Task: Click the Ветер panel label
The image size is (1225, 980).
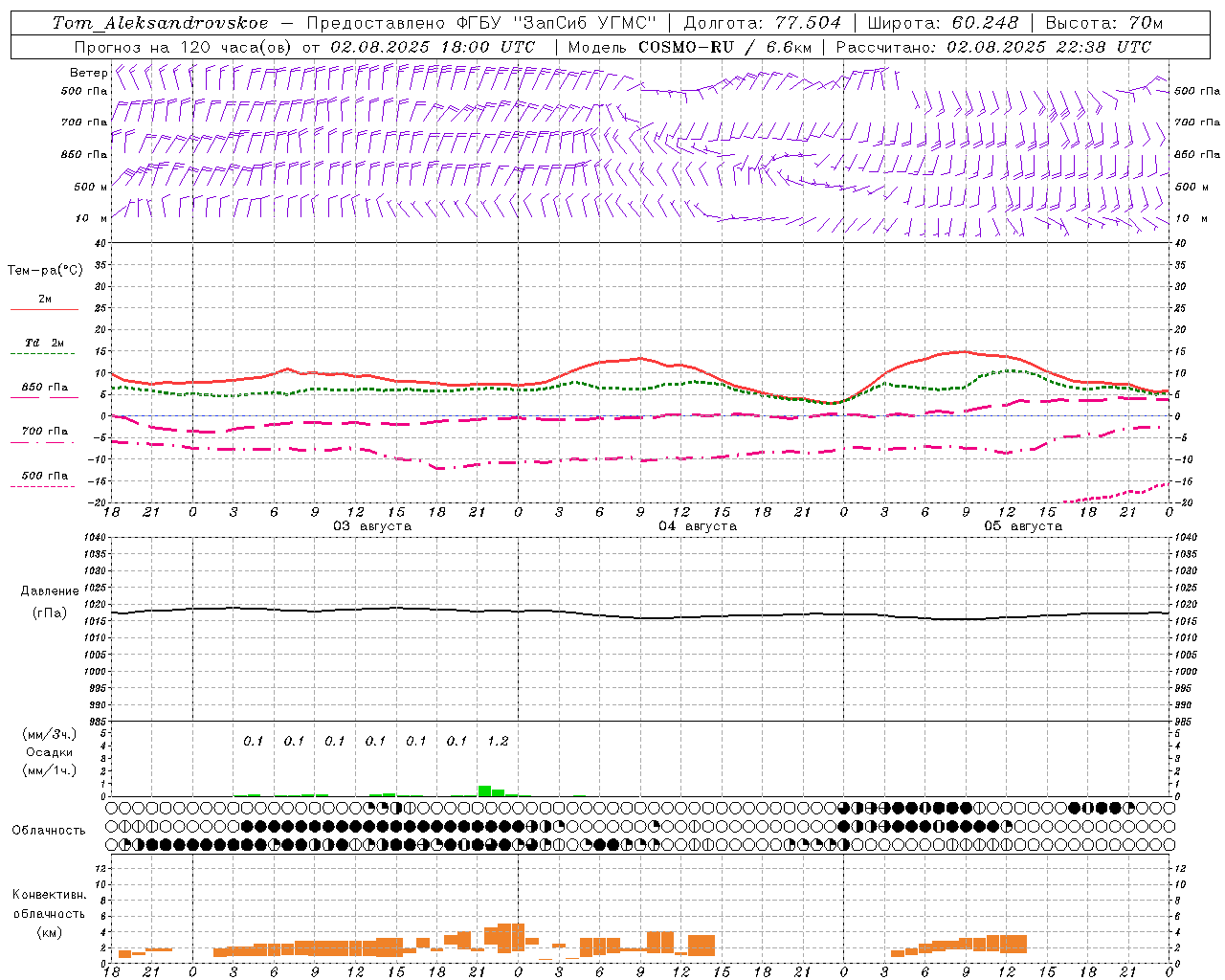Action: pyautogui.click(x=88, y=73)
